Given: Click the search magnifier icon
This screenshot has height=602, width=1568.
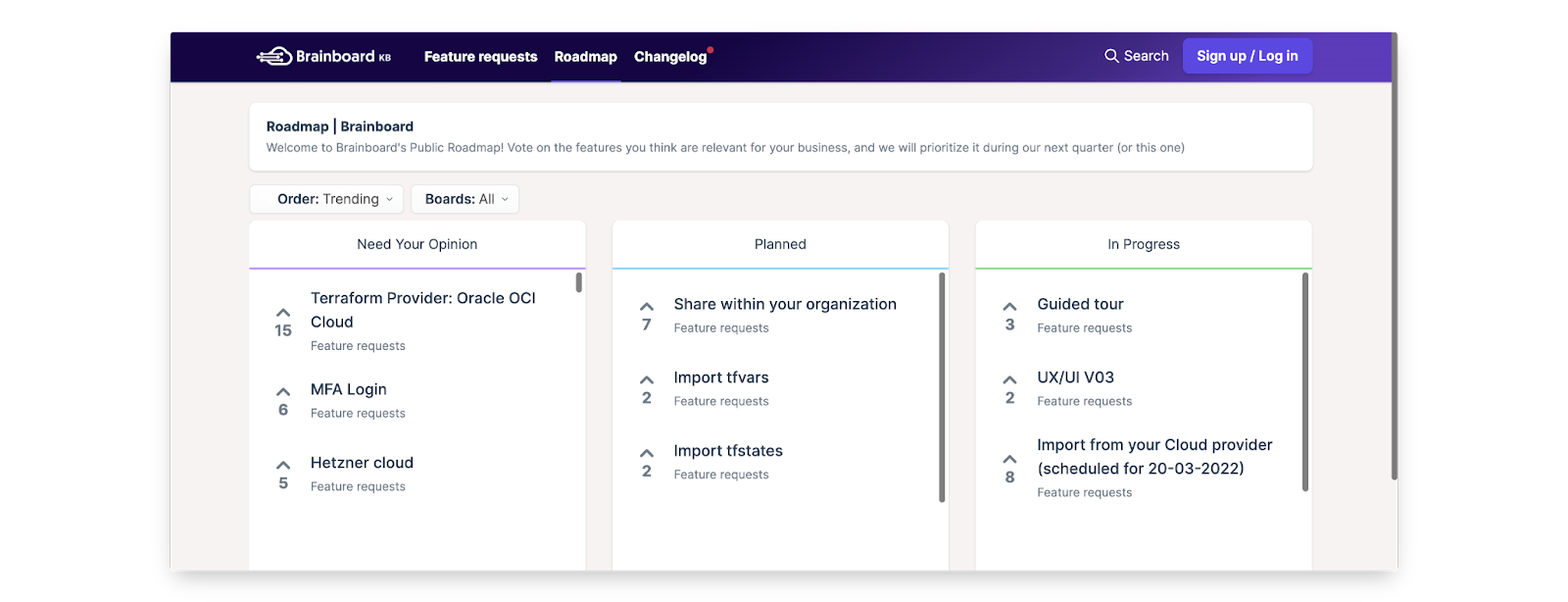Looking at the screenshot, I should click(1111, 56).
